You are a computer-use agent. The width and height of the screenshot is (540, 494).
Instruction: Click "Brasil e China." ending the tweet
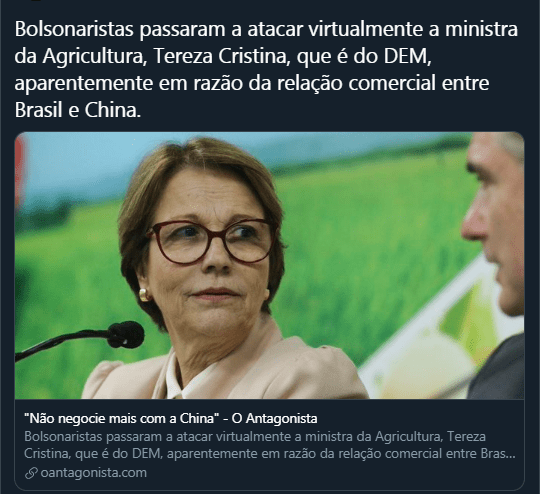coord(78,110)
